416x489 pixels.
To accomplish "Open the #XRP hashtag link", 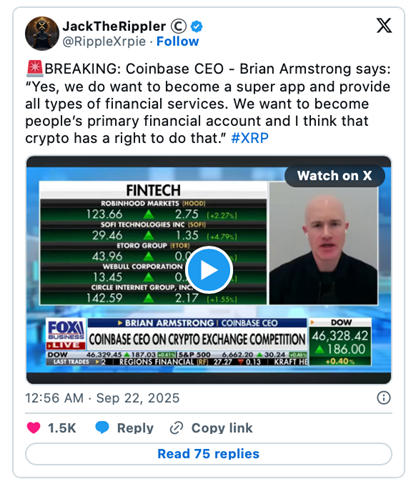I will tap(250, 138).
